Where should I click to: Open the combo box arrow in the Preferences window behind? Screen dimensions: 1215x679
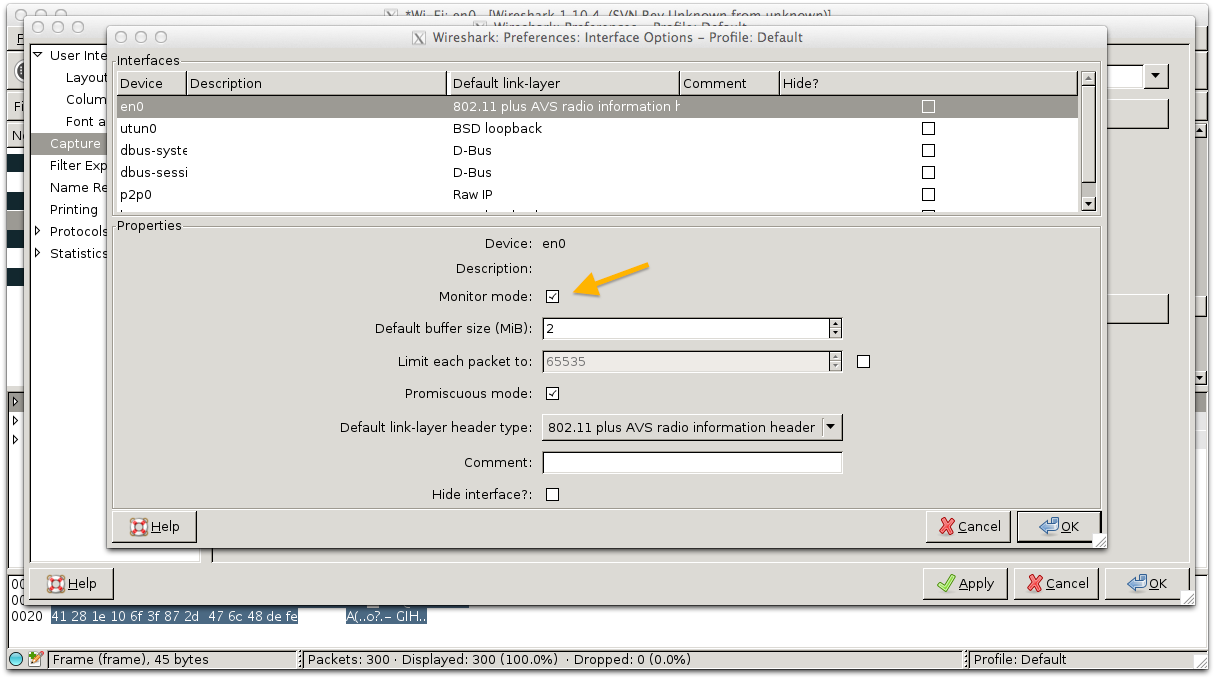pos(1157,76)
